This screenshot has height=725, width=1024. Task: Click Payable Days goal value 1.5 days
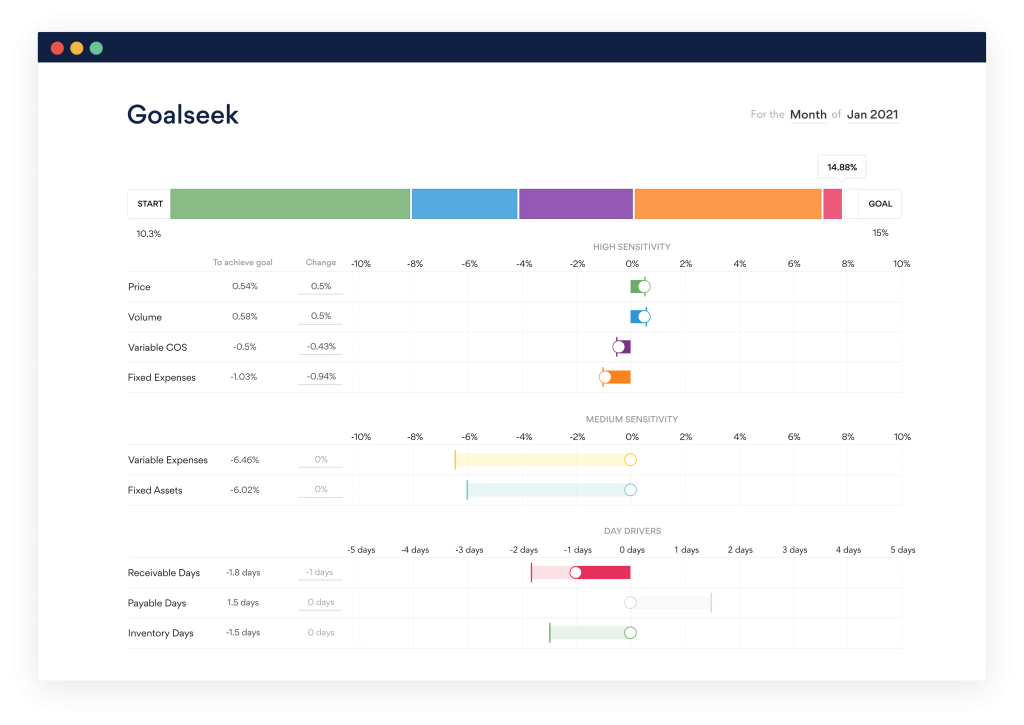point(243,603)
